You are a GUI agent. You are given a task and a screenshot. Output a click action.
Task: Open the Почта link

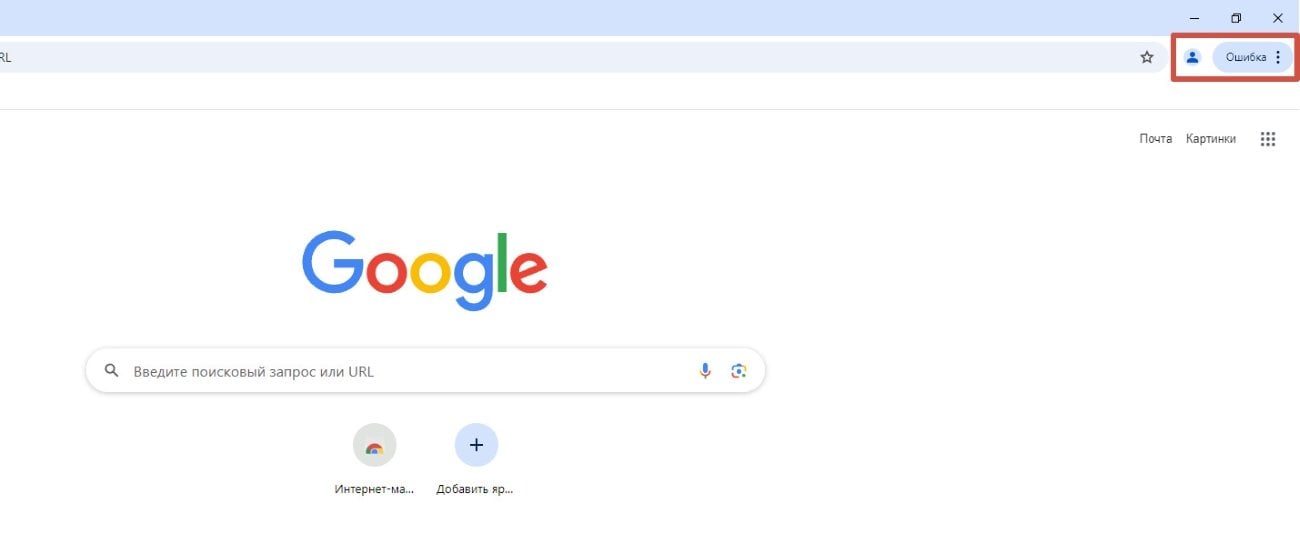click(x=1155, y=139)
